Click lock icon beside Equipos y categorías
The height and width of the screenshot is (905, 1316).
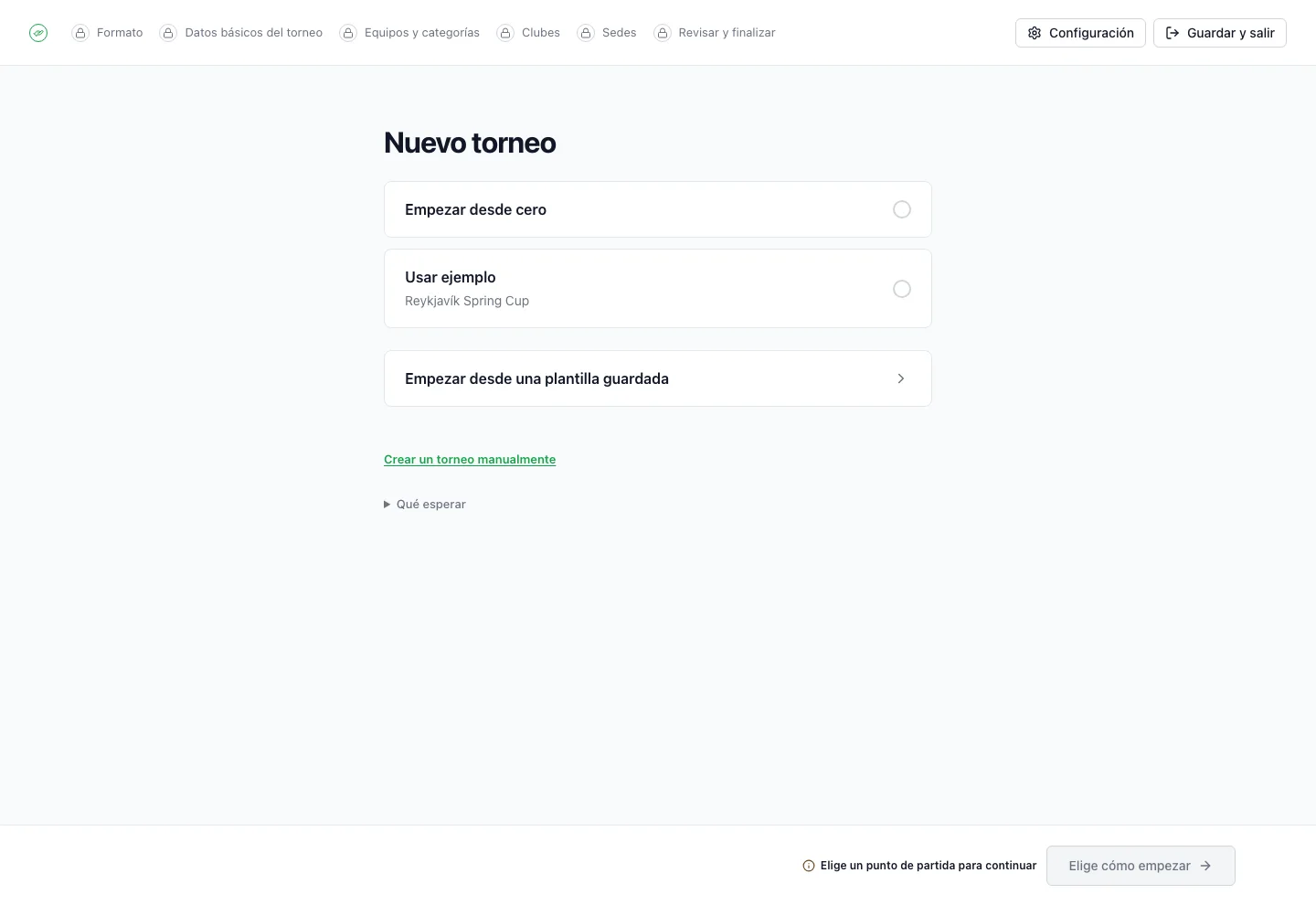click(348, 33)
